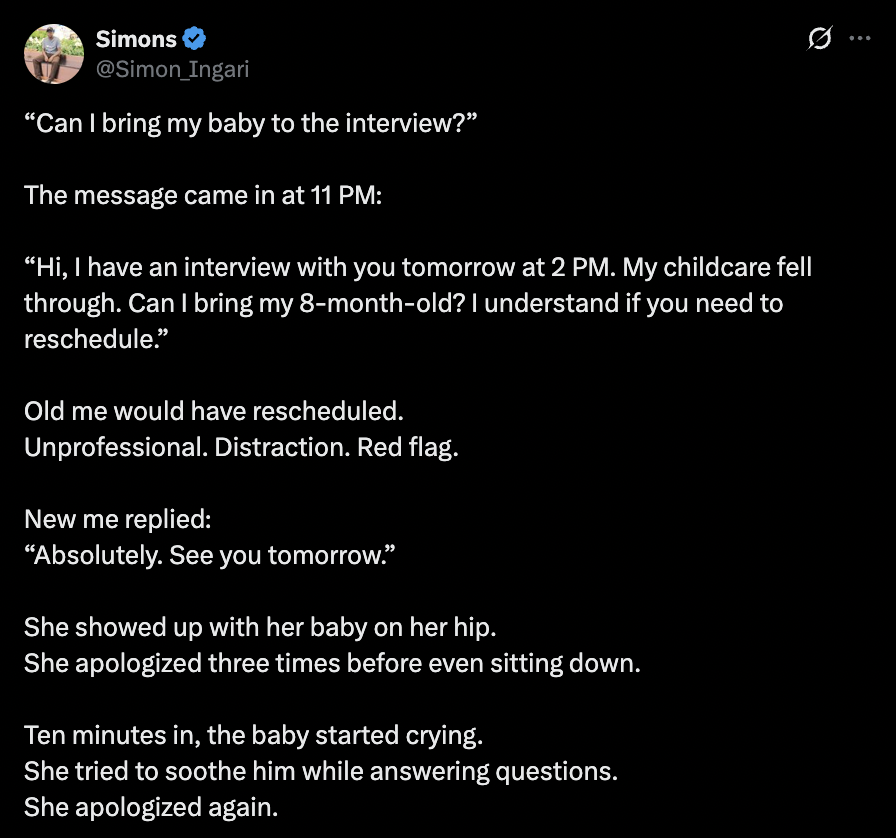Screen dimensions: 896x838
Task: Open the Grok explain post icon
Action: click(819, 39)
